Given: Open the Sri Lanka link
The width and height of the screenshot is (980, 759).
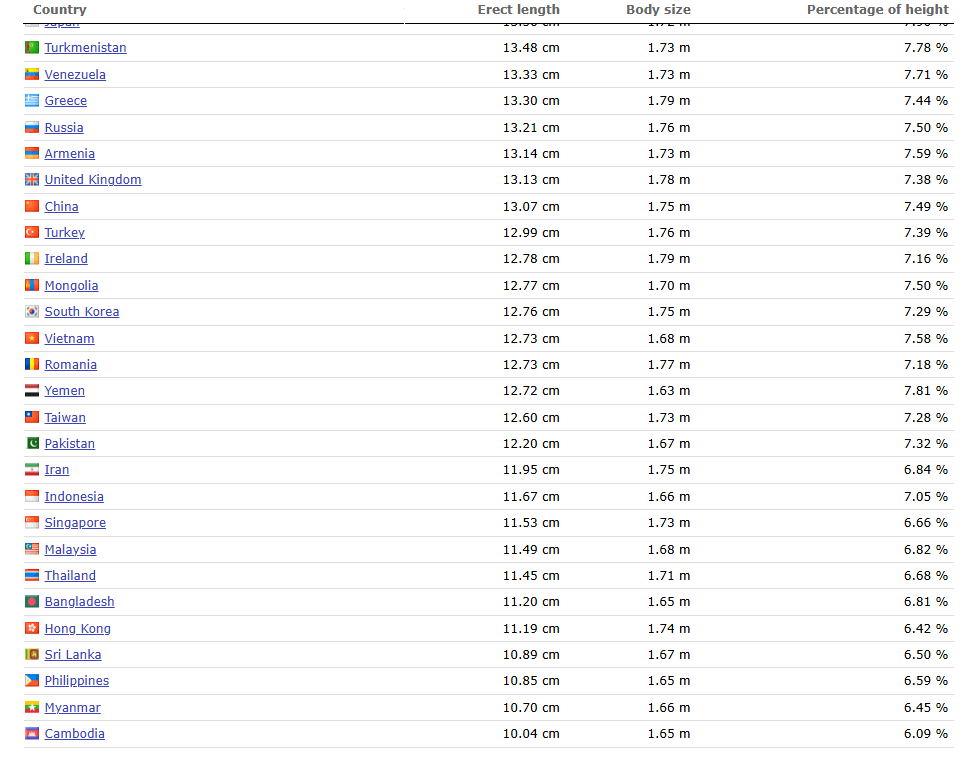Looking at the screenshot, I should [73, 655].
